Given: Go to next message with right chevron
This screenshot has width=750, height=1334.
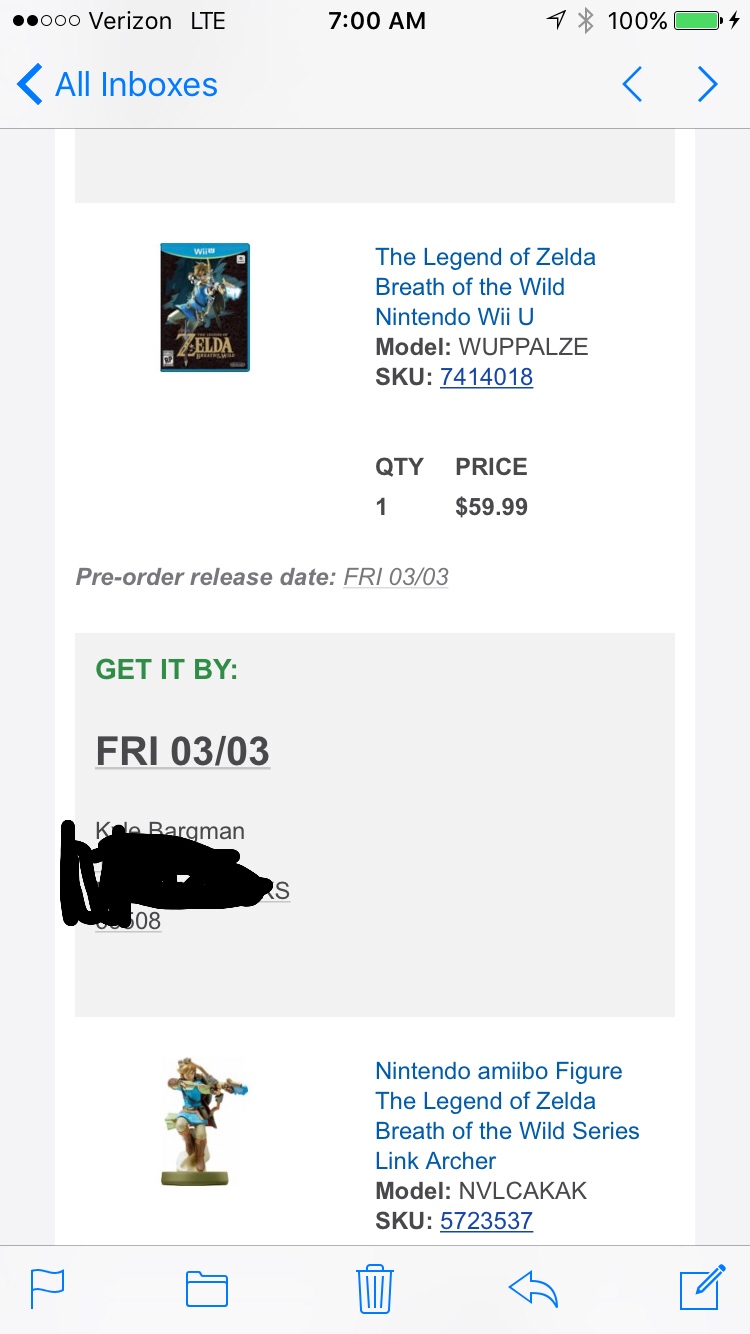Looking at the screenshot, I should click(708, 85).
